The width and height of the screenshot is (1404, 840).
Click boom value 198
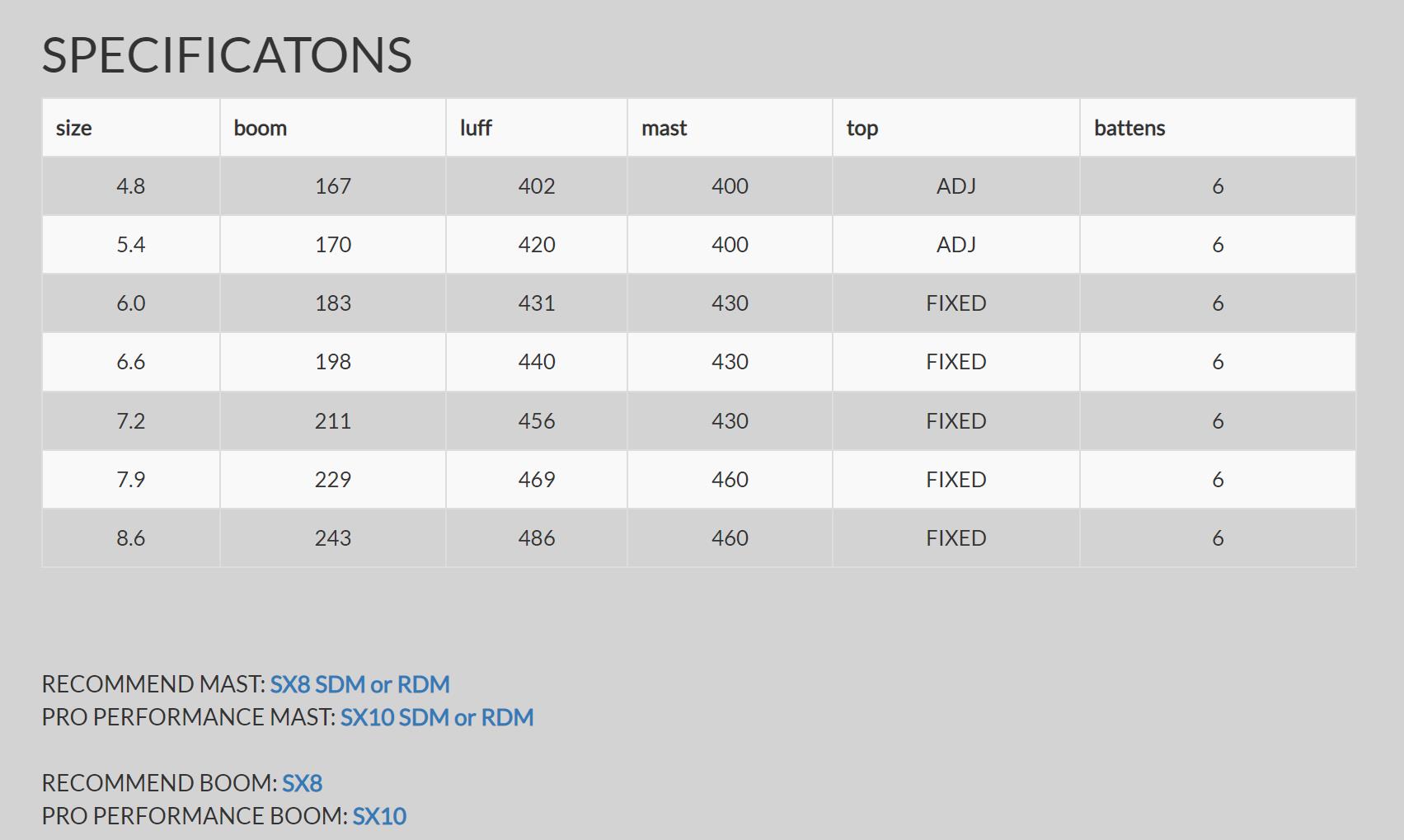point(333,362)
